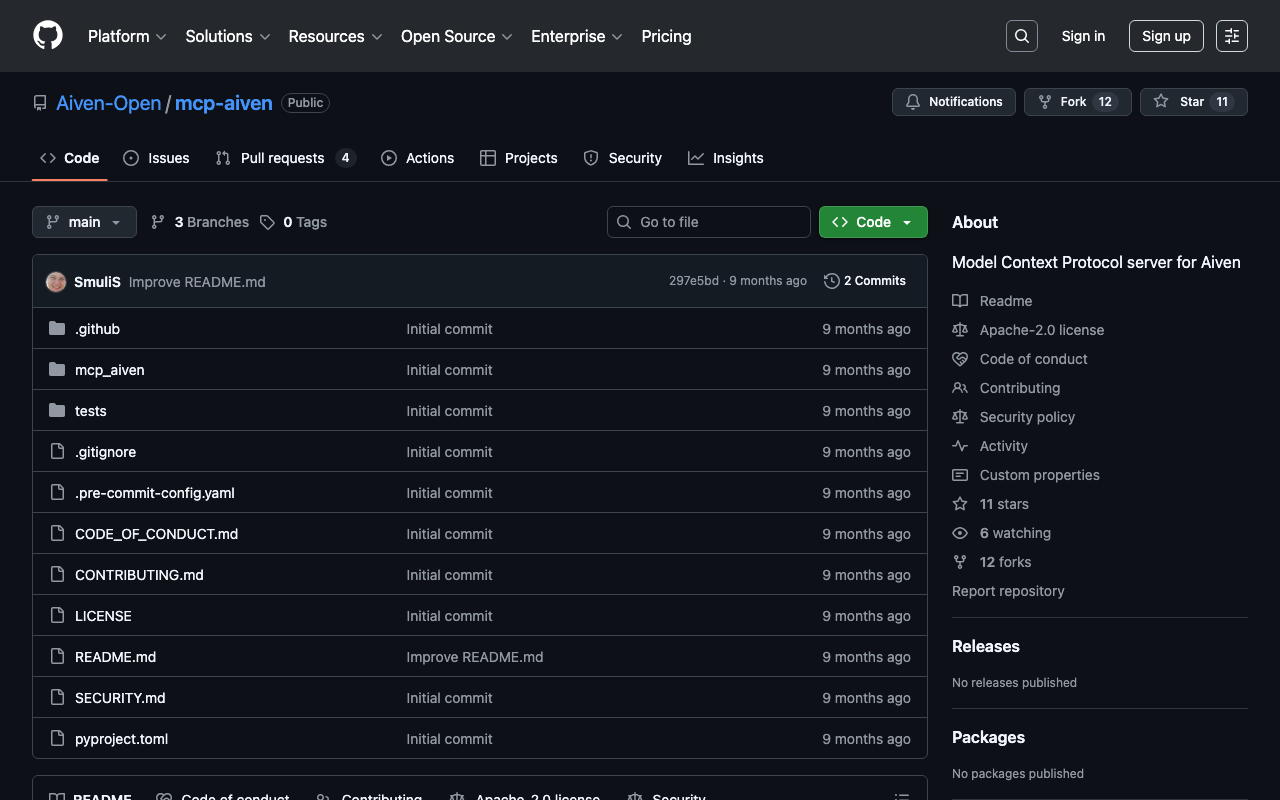Open the main branch dropdown

[84, 222]
